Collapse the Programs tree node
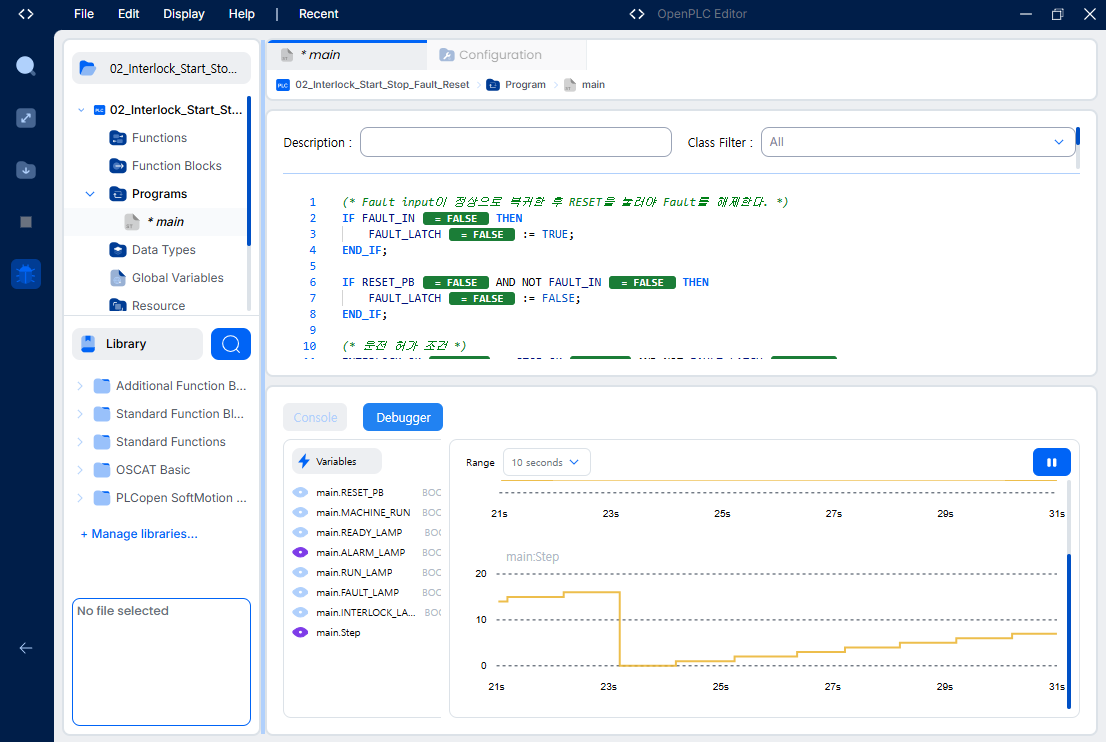This screenshot has height=742, width=1106. click(90, 194)
